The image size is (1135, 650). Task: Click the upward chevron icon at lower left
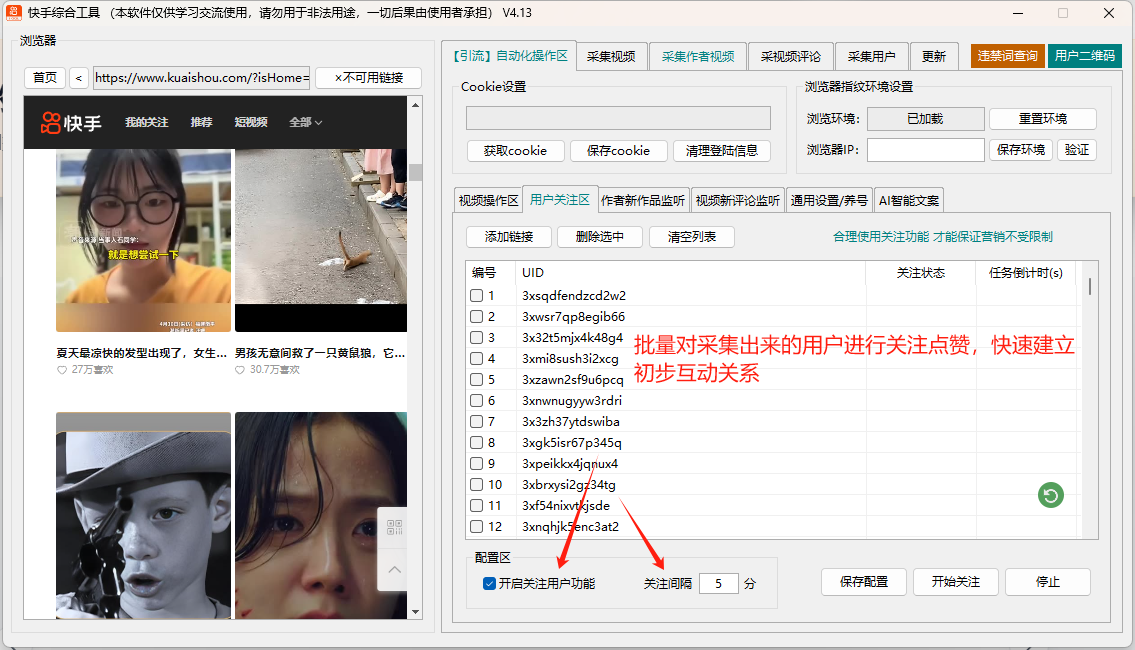394,570
